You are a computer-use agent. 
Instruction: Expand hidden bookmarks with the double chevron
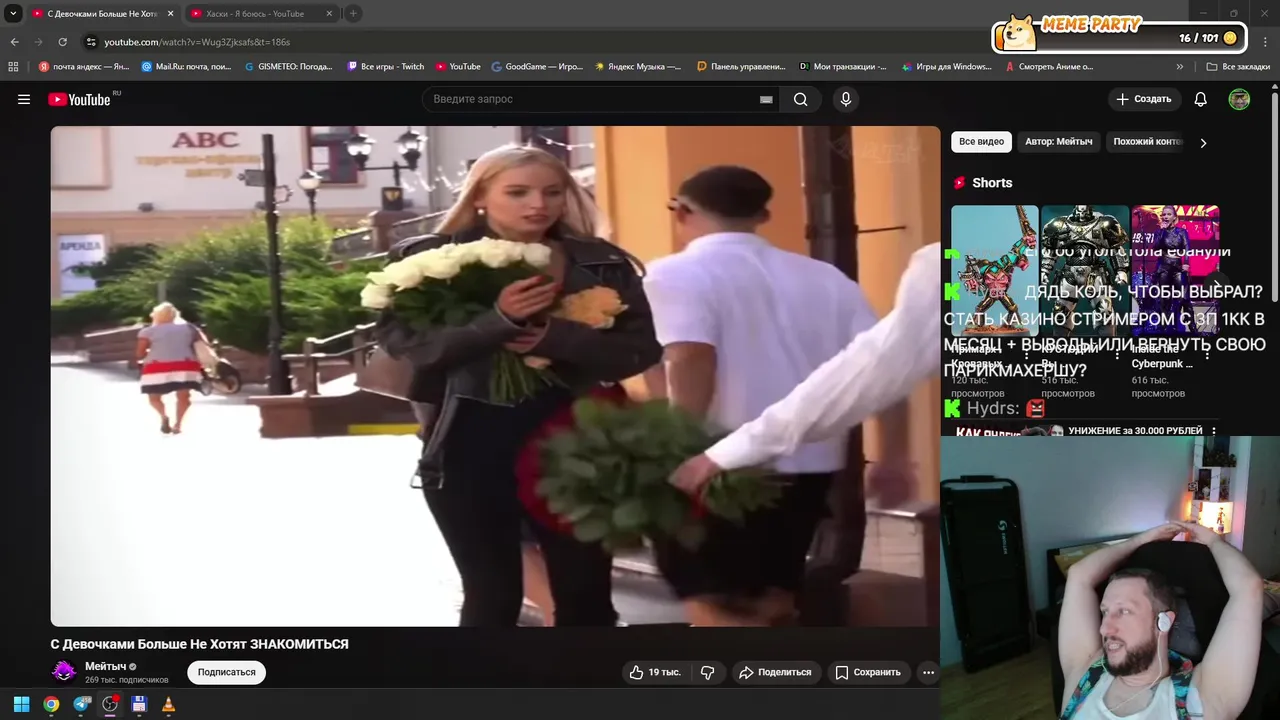(1180, 67)
